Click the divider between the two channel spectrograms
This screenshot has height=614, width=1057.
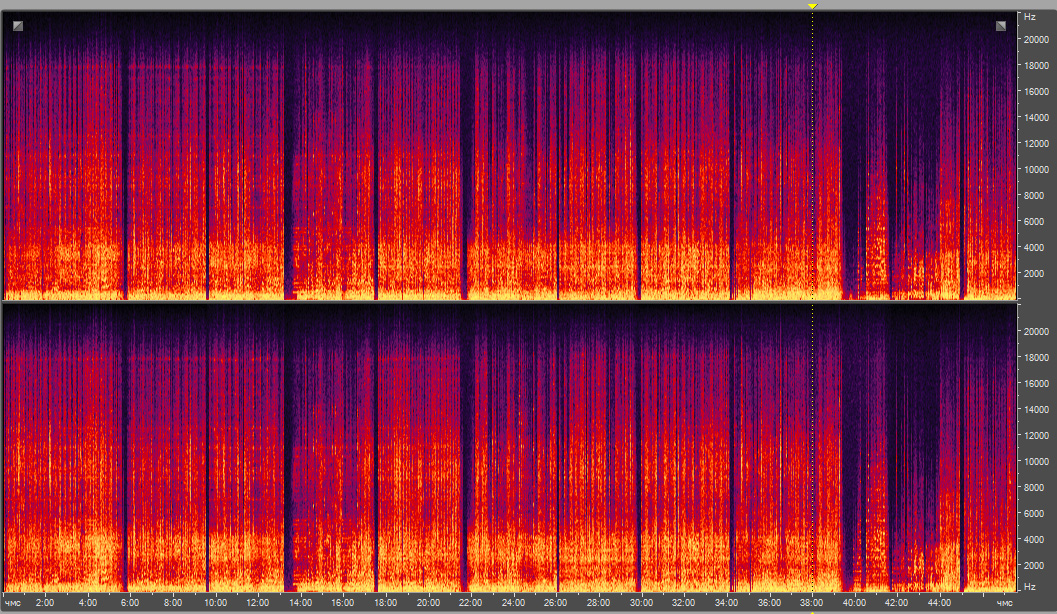tap(510, 301)
